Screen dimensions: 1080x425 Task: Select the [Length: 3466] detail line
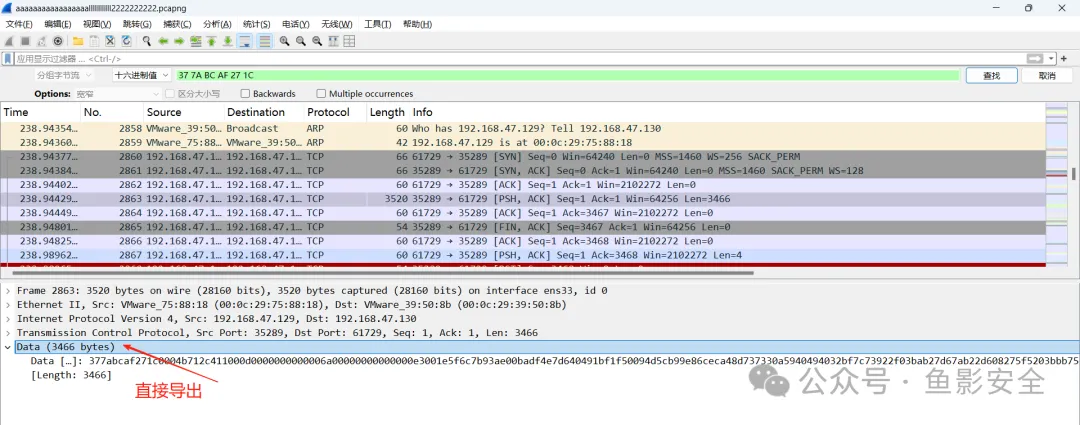point(71,374)
